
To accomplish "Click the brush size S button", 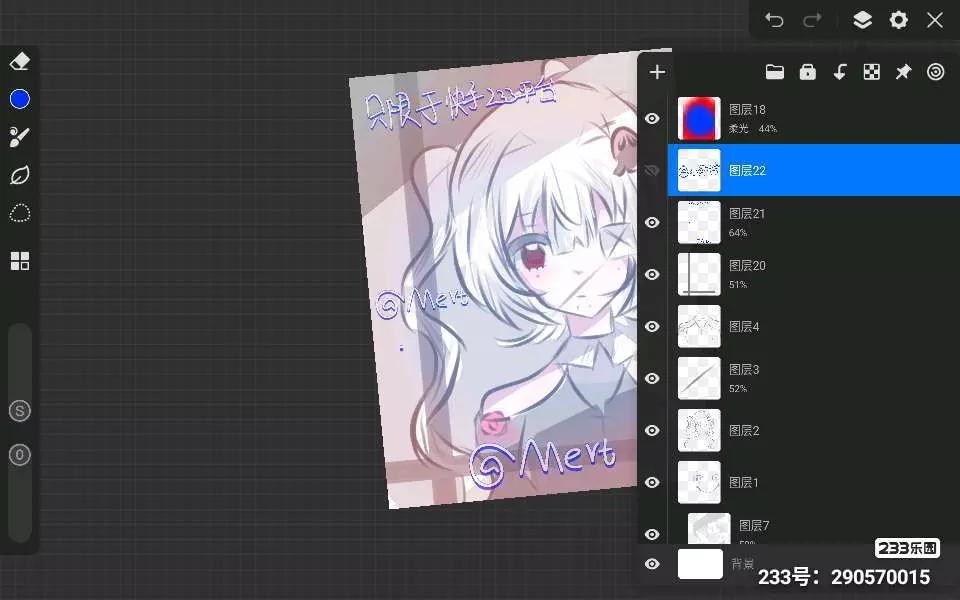I will 20,411.
